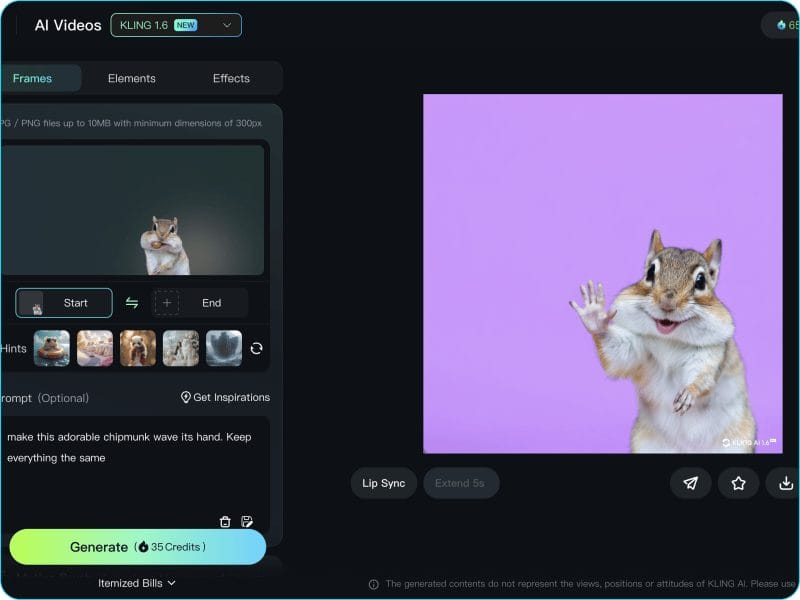Screen dimensions: 800x600
Task: Open the Get Inspirations link
Action: [x=225, y=397]
